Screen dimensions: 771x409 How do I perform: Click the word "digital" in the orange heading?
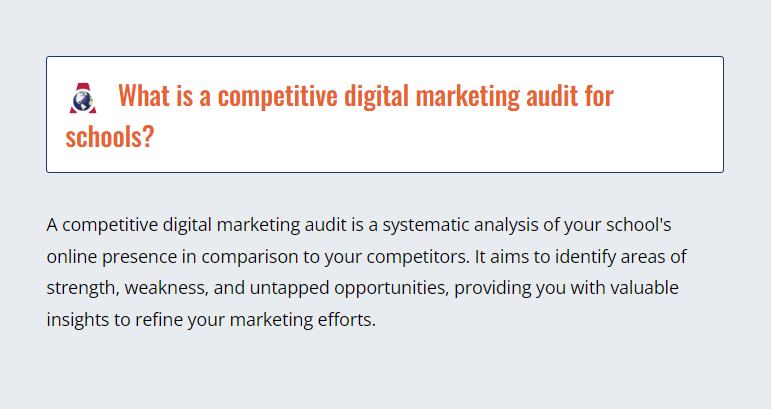(376, 95)
